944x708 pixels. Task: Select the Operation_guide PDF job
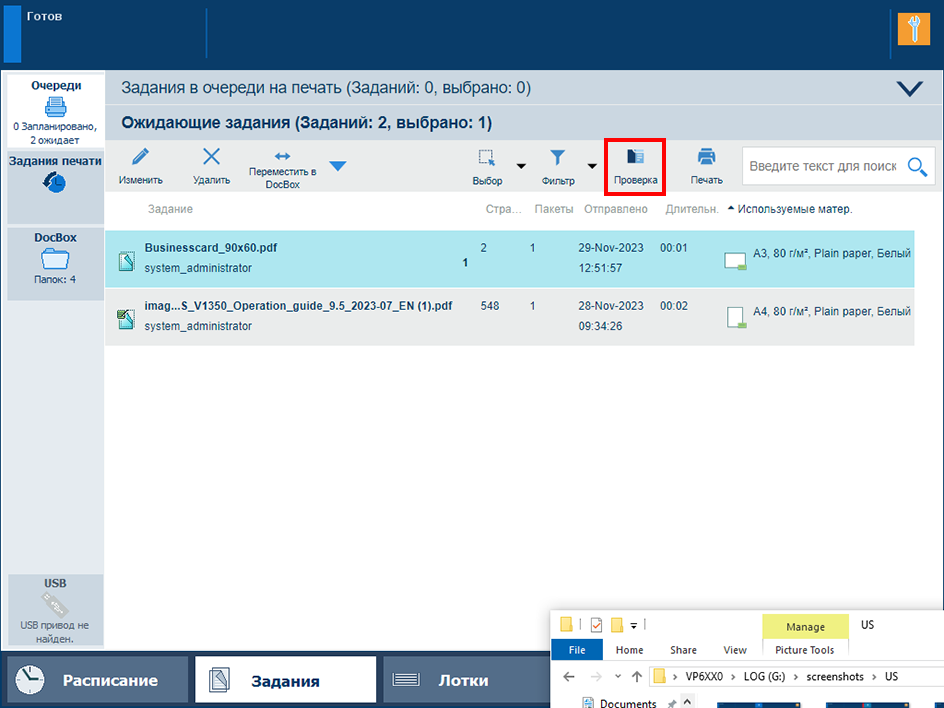509,317
